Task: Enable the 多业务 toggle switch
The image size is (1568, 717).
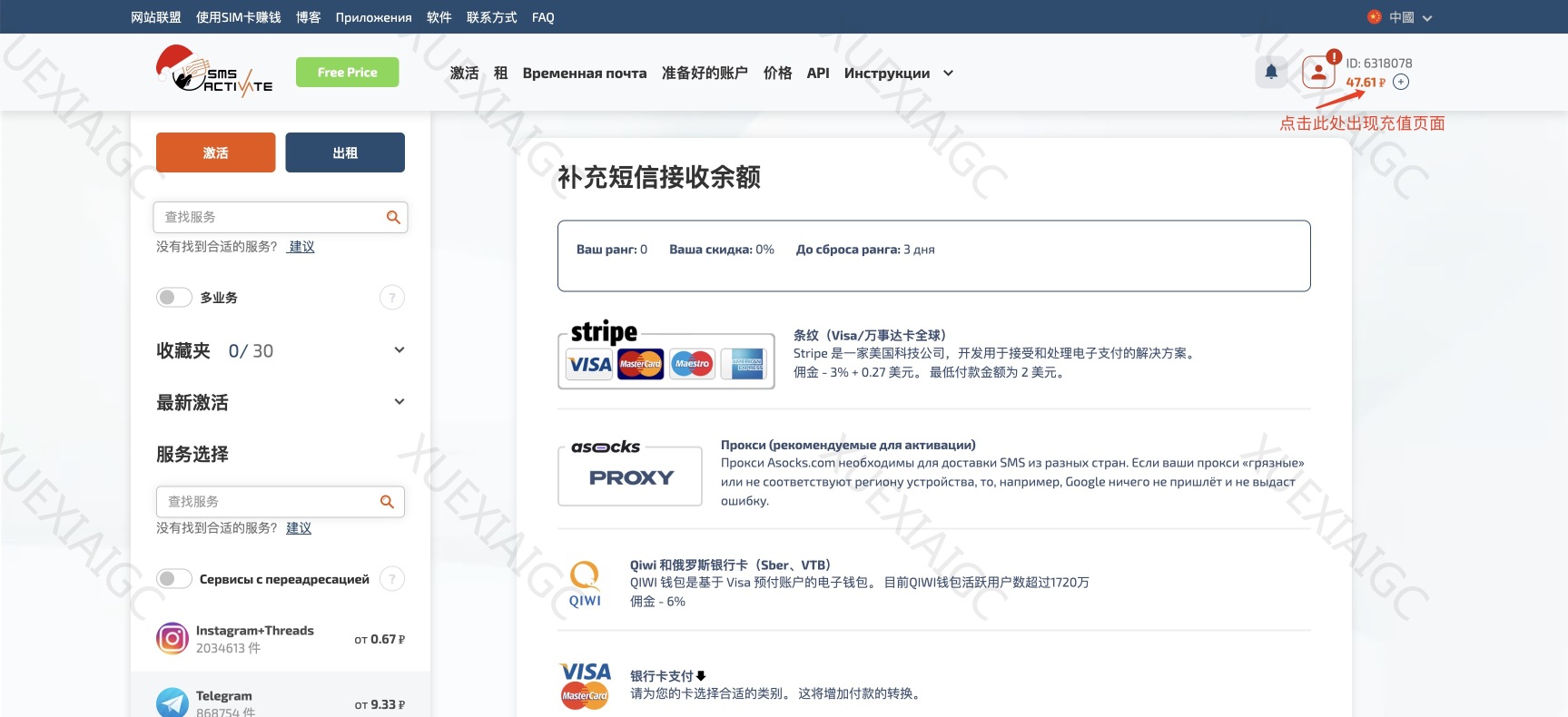Action: (173, 298)
